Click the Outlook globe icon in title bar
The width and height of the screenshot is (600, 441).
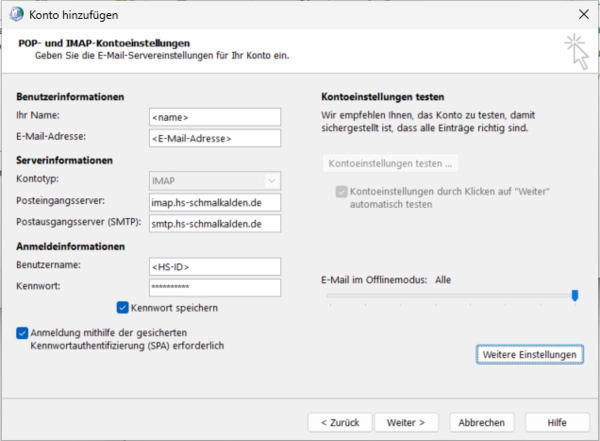[x=16, y=15]
